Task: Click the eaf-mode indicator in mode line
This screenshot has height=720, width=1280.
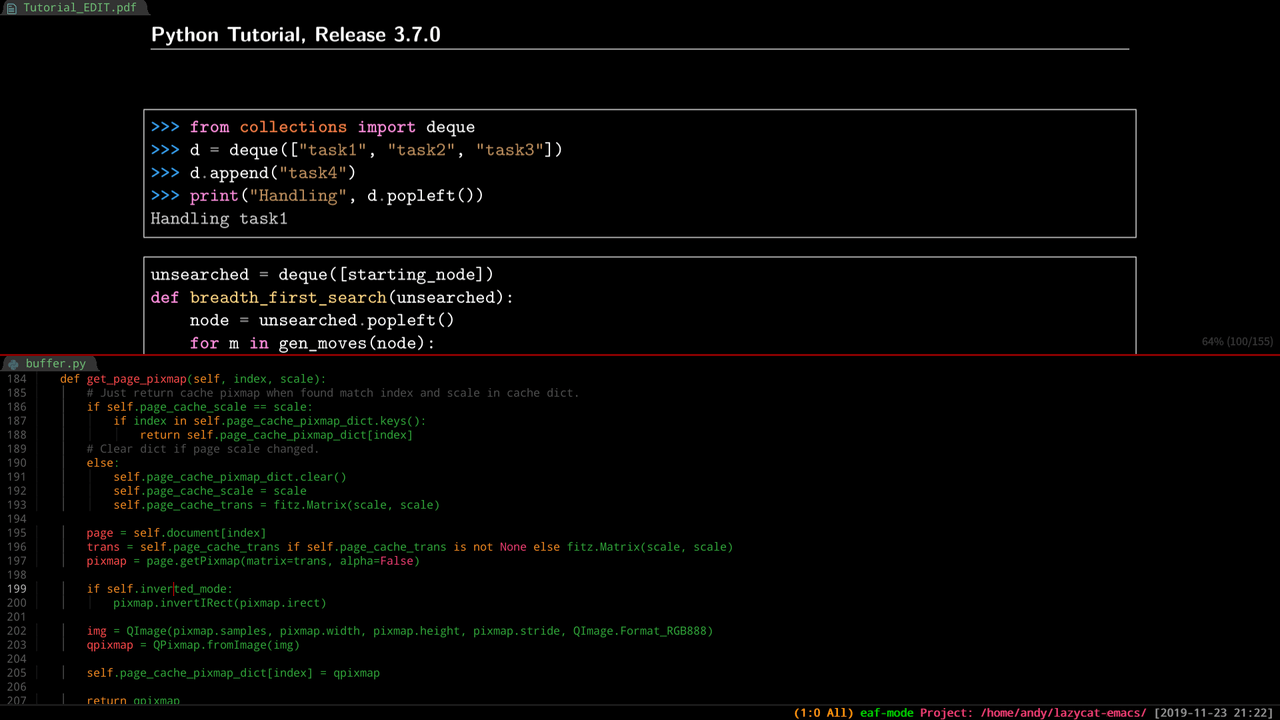Action: click(887, 713)
